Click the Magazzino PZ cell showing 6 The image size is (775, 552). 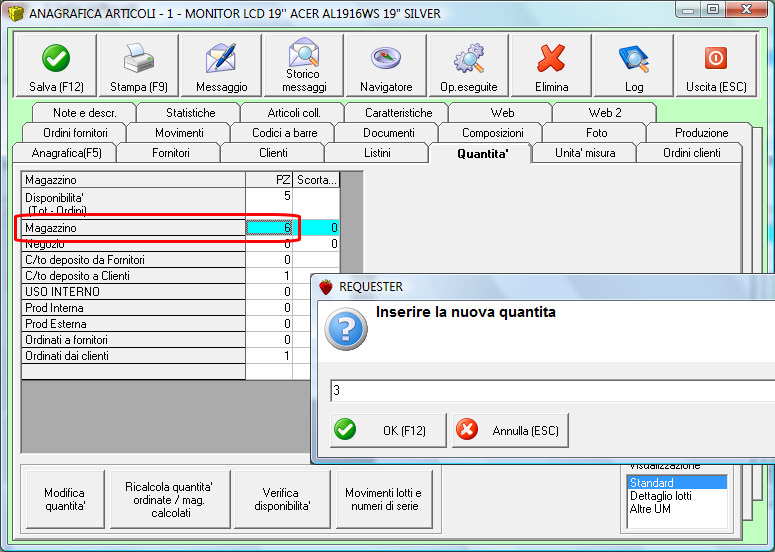[x=269, y=228]
